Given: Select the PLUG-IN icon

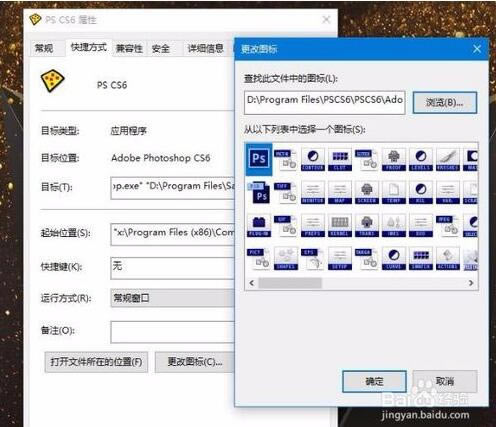Looking at the screenshot, I should pyautogui.click(x=259, y=226).
